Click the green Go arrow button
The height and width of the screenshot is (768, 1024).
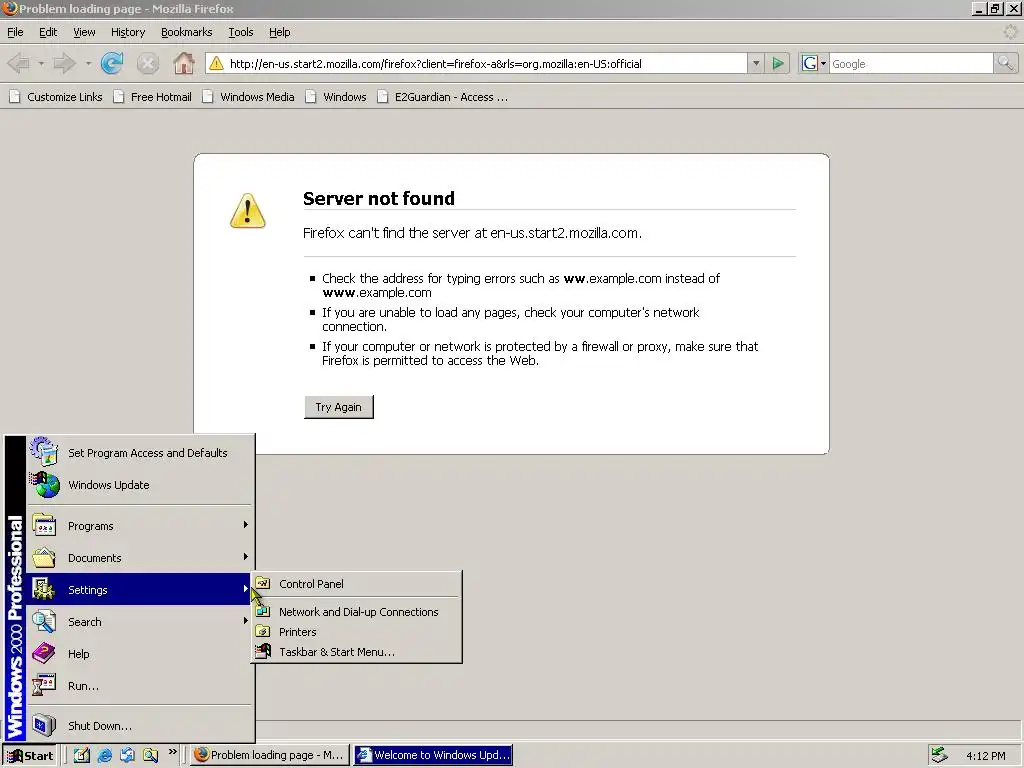(x=778, y=63)
